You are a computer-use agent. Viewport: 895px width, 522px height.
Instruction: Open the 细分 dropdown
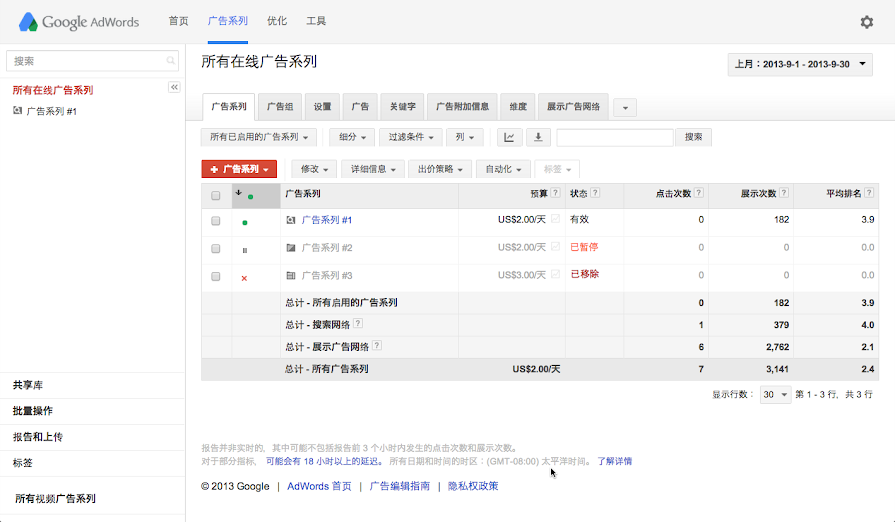(x=352, y=137)
